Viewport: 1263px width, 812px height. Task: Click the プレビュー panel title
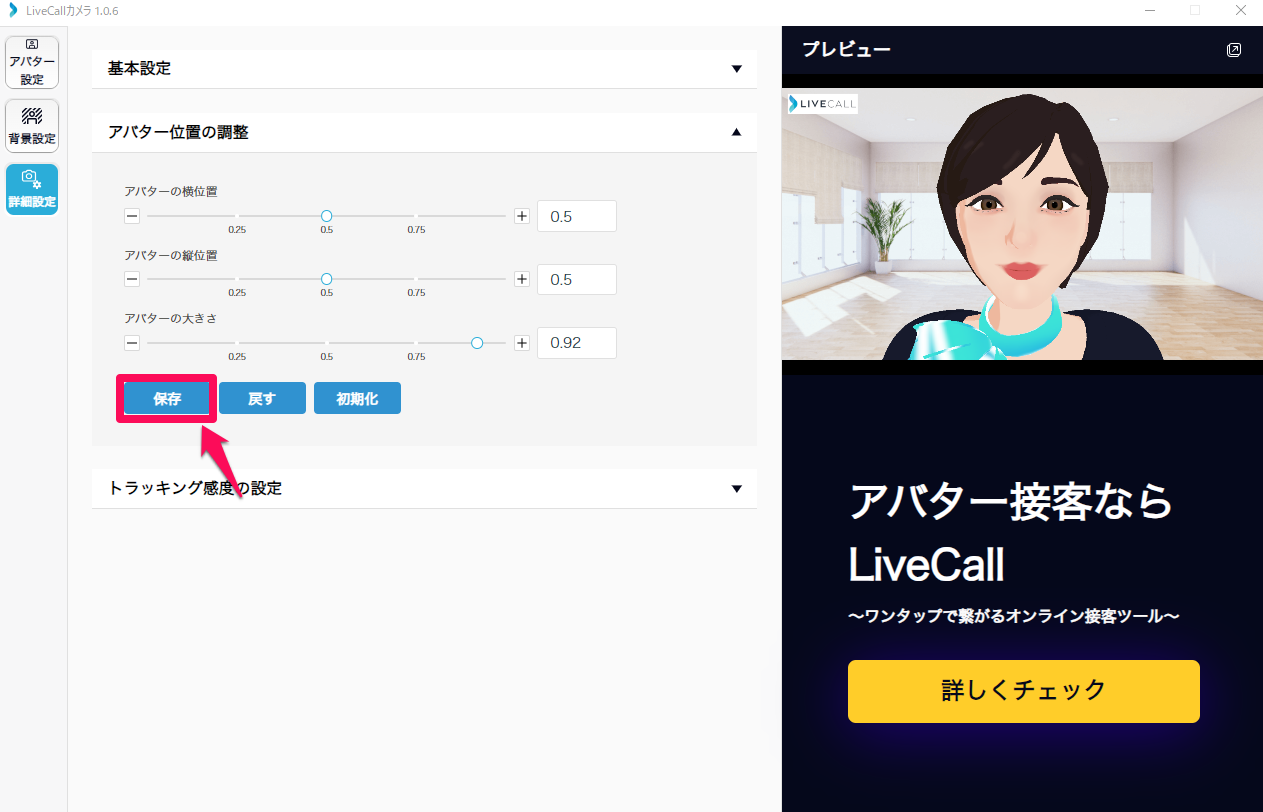pyautogui.click(x=846, y=49)
